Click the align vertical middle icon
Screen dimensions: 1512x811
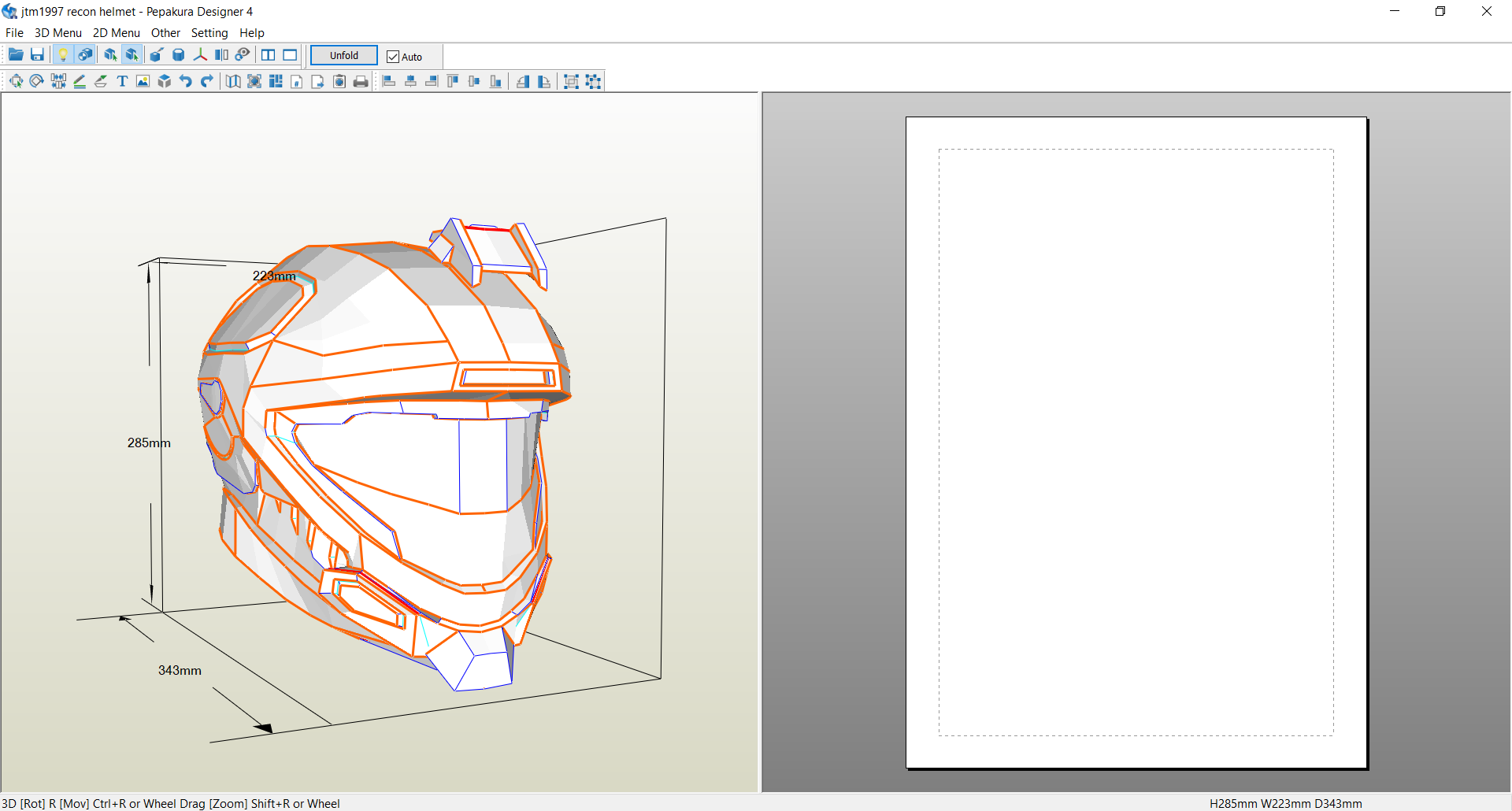click(474, 81)
